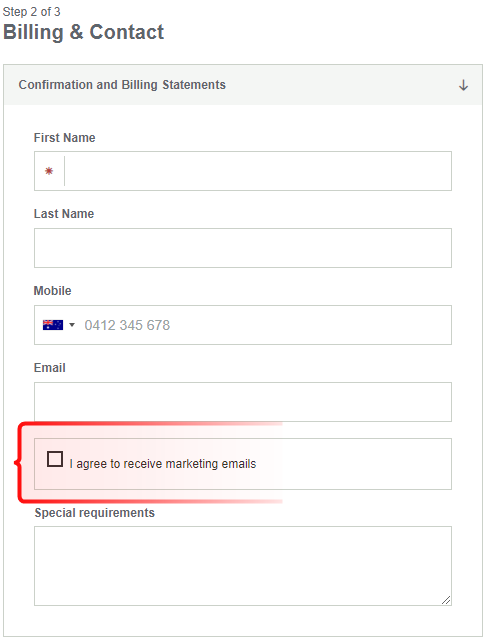Image resolution: width=484 pixels, height=638 pixels.
Task: Click the Mobile label
Action: tap(52, 291)
